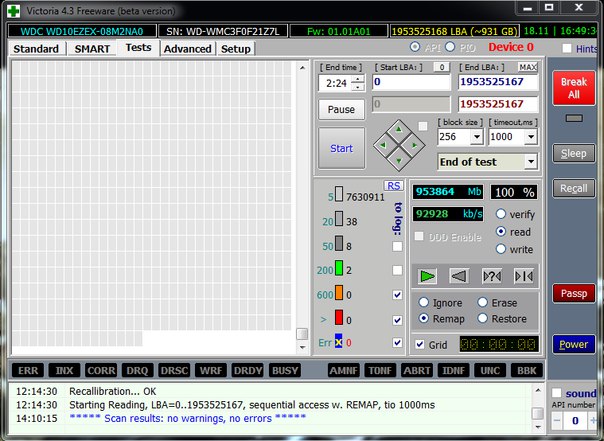This screenshot has height=441, width=604.
Task: Open the Advanced tab
Action: pos(188,49)
